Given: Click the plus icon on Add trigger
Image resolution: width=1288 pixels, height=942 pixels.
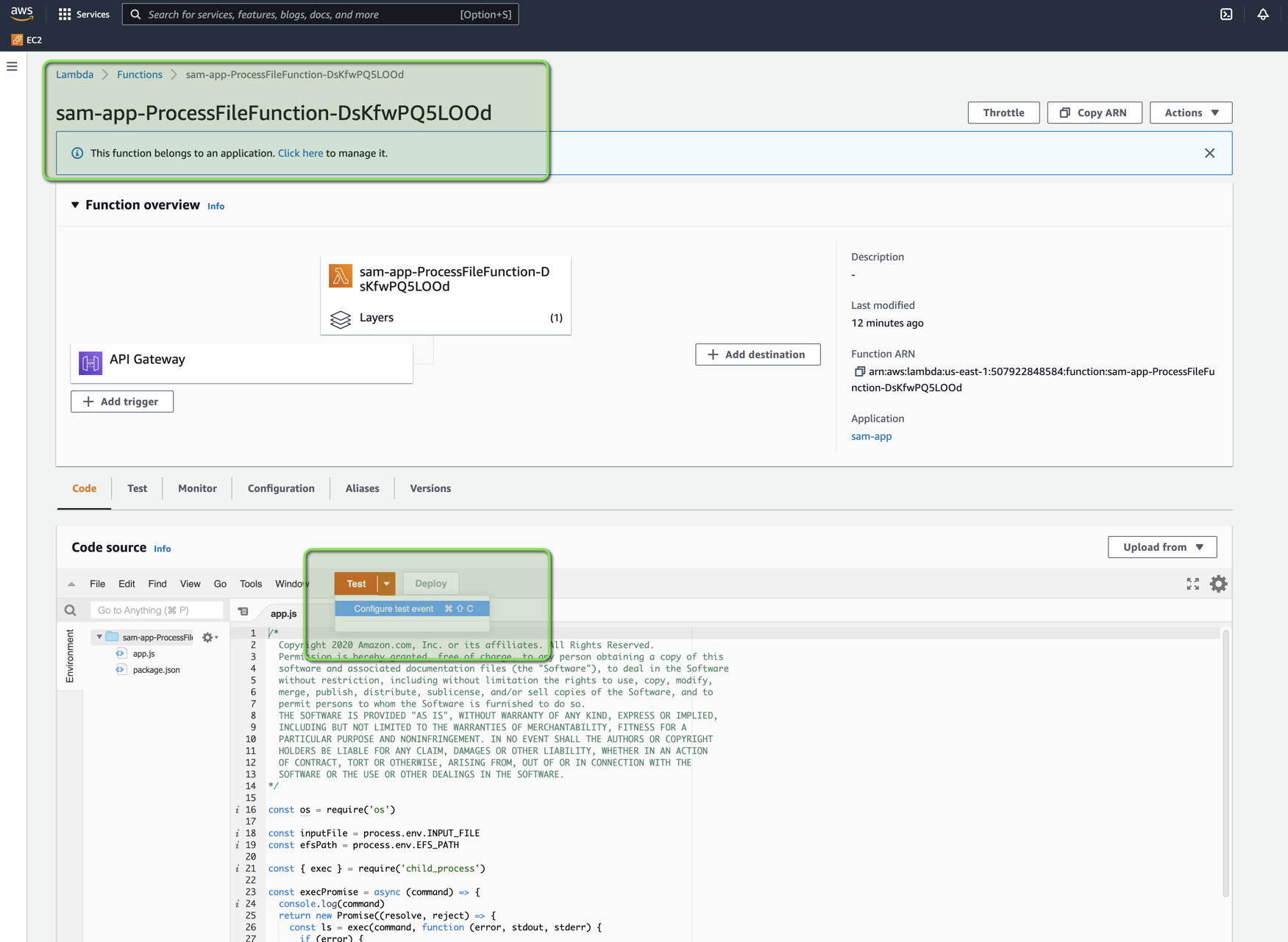Looking at the screenshot, I should click(88, 402).
